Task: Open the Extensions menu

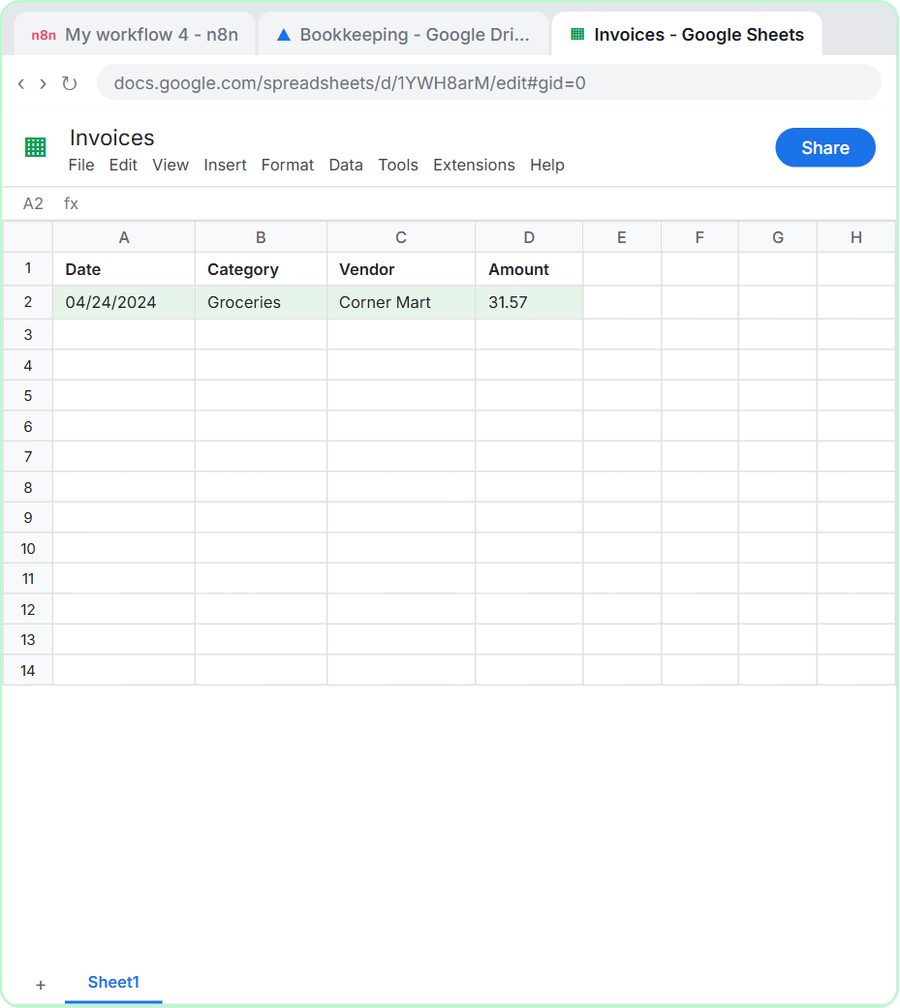Action: coord(474,165)
